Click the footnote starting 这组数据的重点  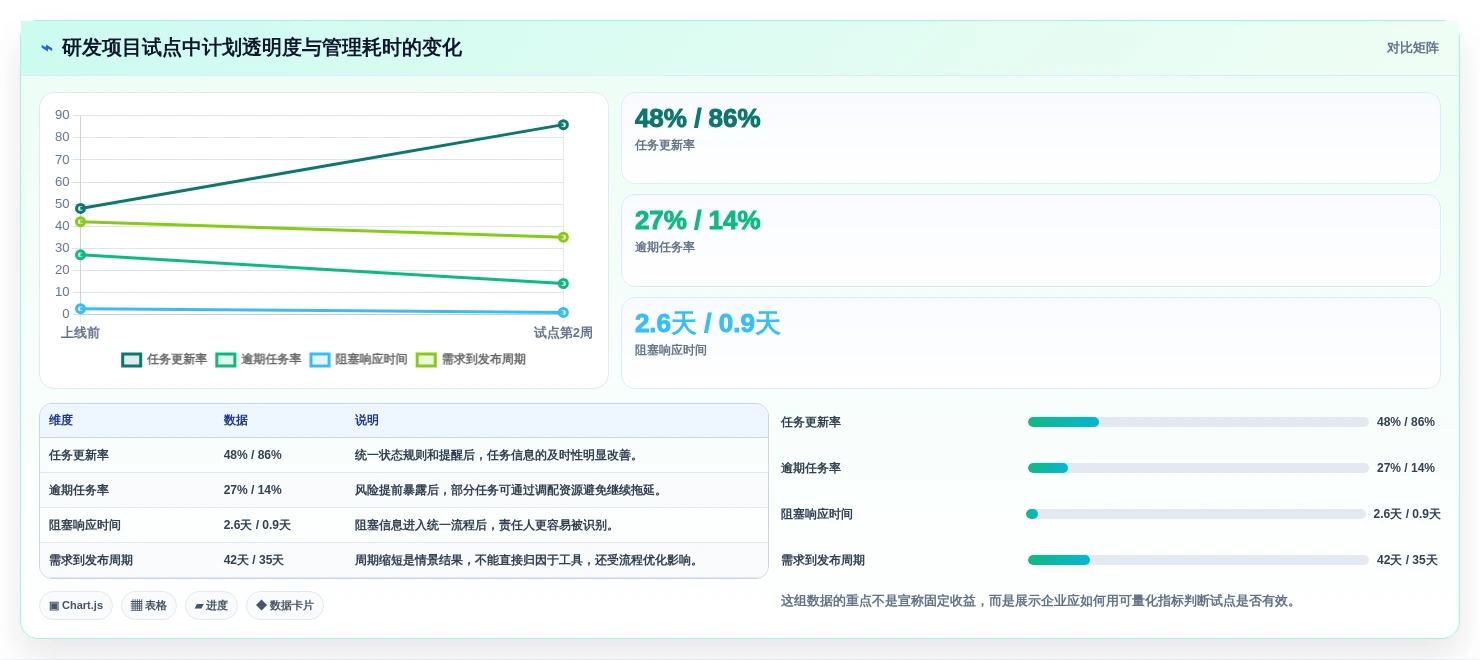click(1040, 601)
